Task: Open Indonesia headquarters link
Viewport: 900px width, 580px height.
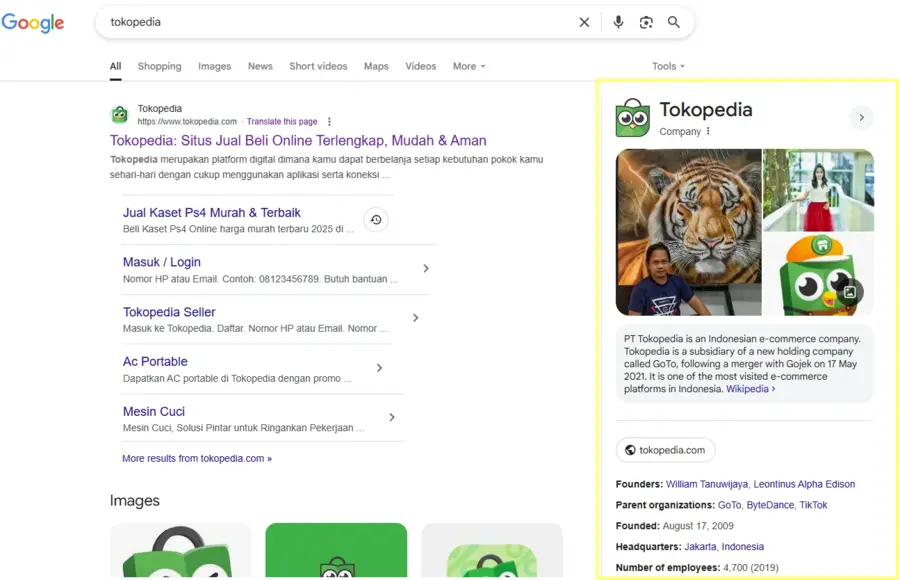Action: 743,547
